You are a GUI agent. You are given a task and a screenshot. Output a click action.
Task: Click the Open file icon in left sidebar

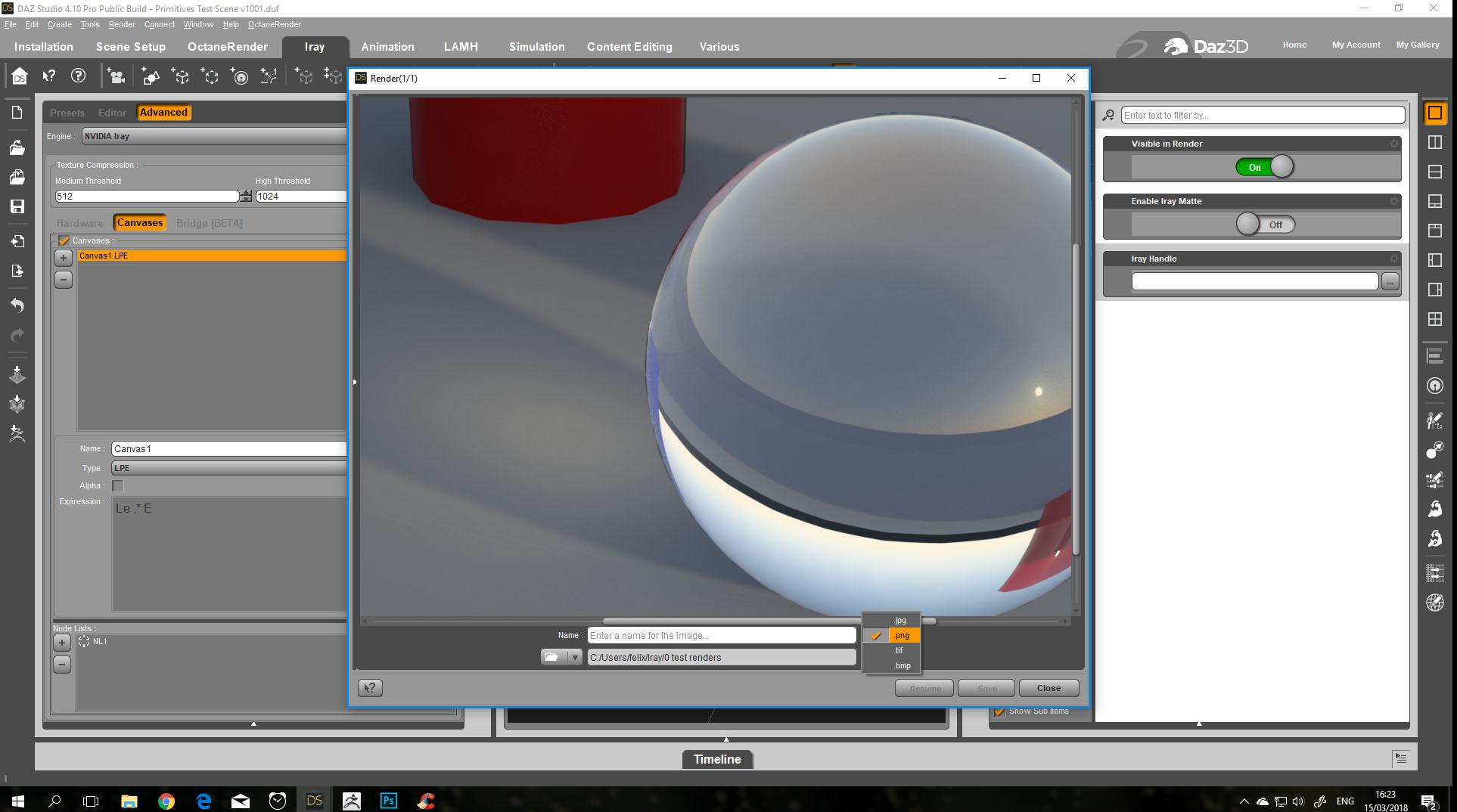click(17, 147)
